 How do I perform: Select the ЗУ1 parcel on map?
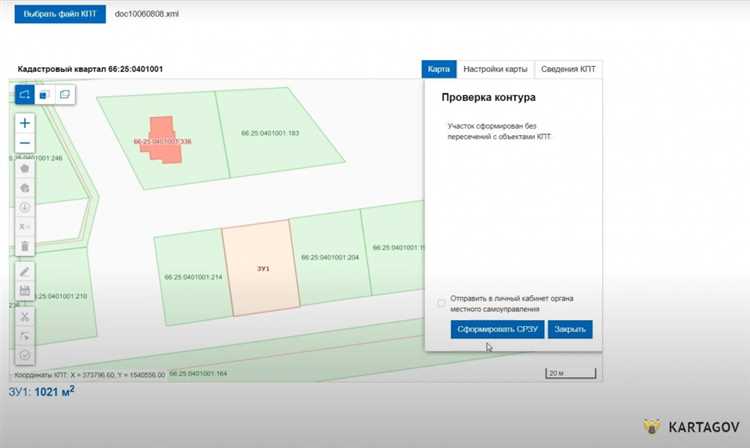[x=261, y=270]
